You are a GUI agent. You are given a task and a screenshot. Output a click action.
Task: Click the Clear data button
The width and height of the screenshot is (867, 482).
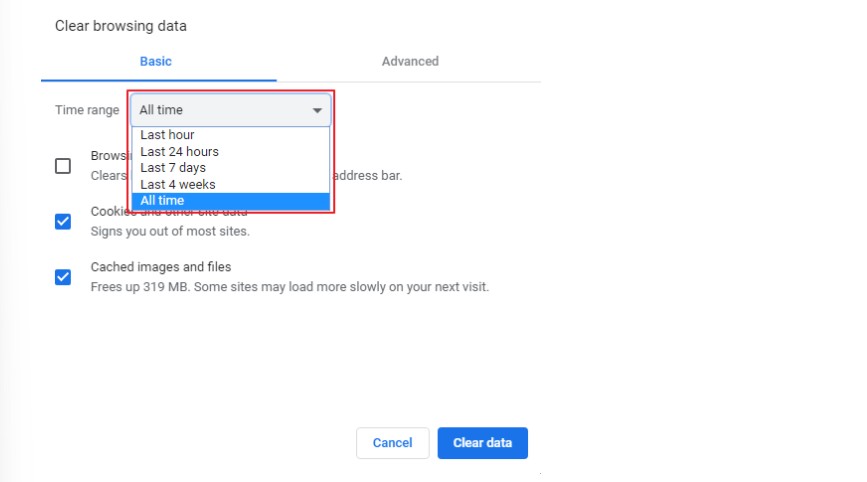pyautogui.click(x=482, y=443)
